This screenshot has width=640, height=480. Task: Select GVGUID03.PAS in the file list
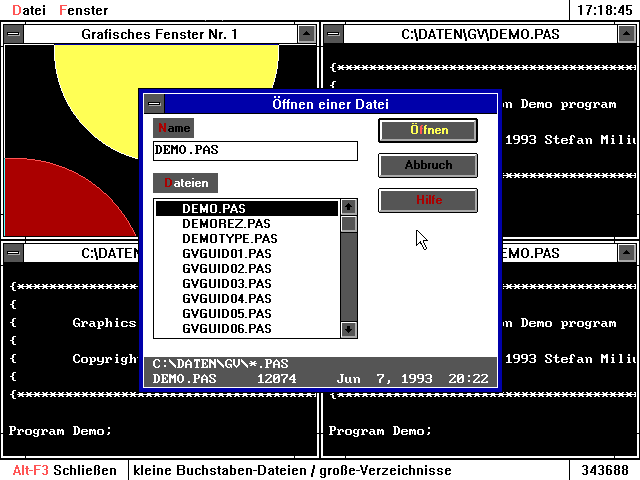pos(226,284)
